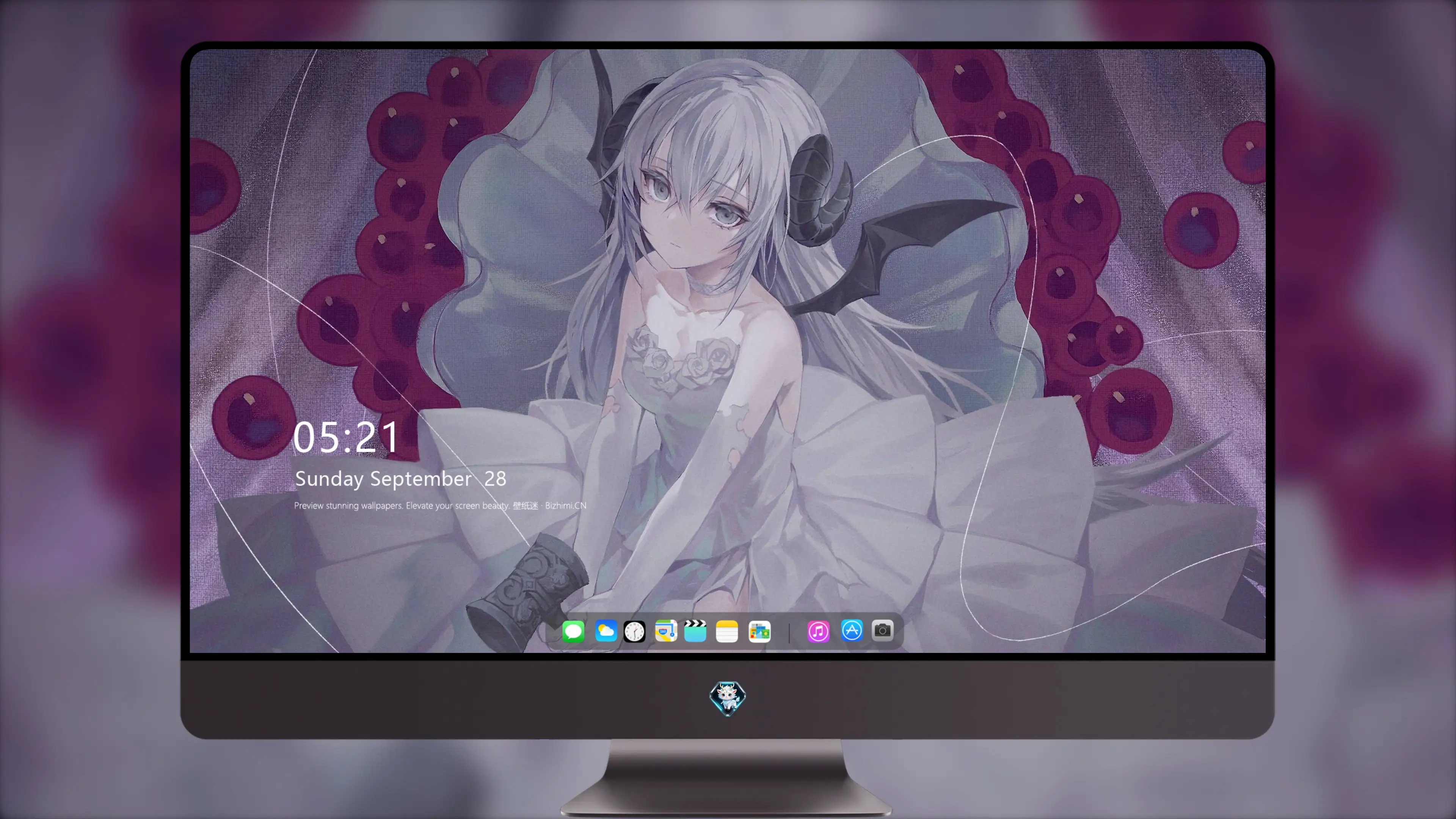
Task: Open the Weather app in the dock
Action: 606,631
